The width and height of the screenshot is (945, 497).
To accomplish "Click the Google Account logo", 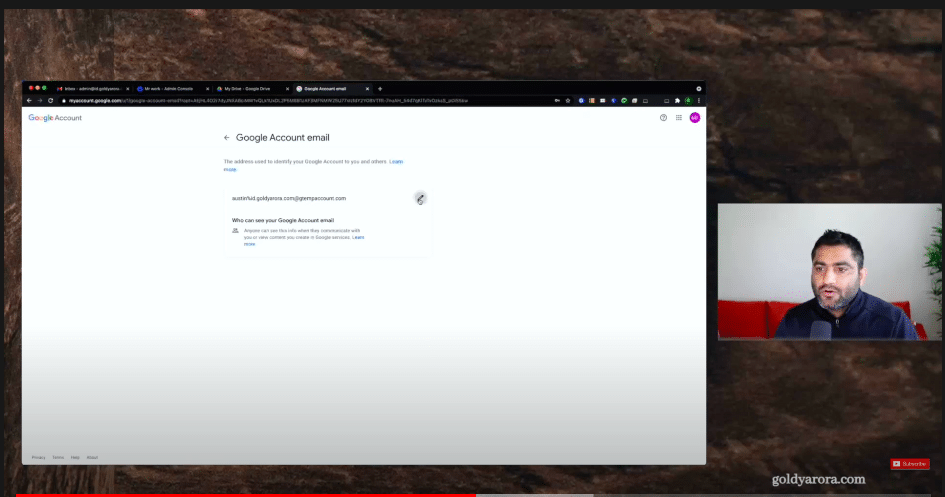I will click(x=55, y=118).
